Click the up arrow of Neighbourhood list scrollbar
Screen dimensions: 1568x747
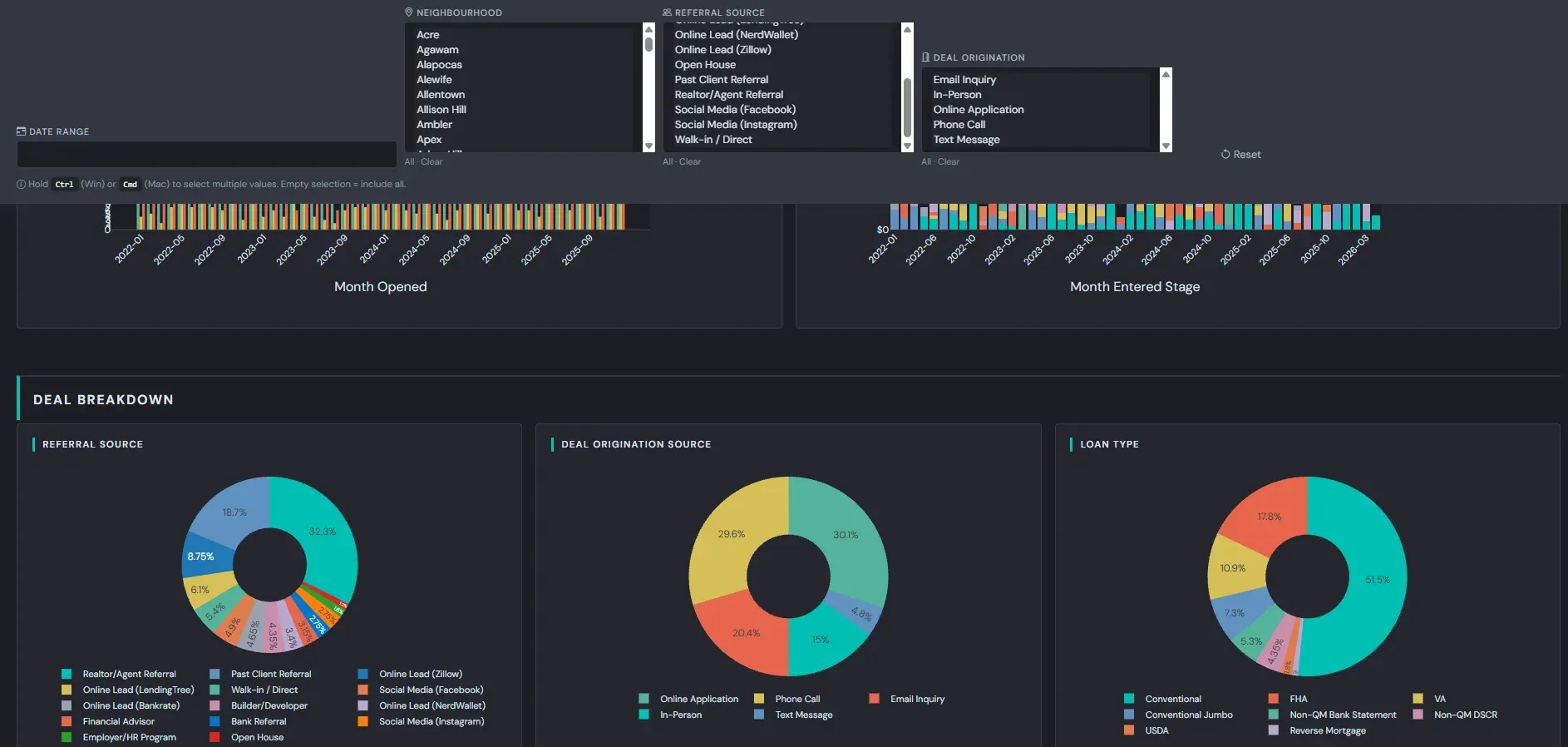tap(649, 29)
